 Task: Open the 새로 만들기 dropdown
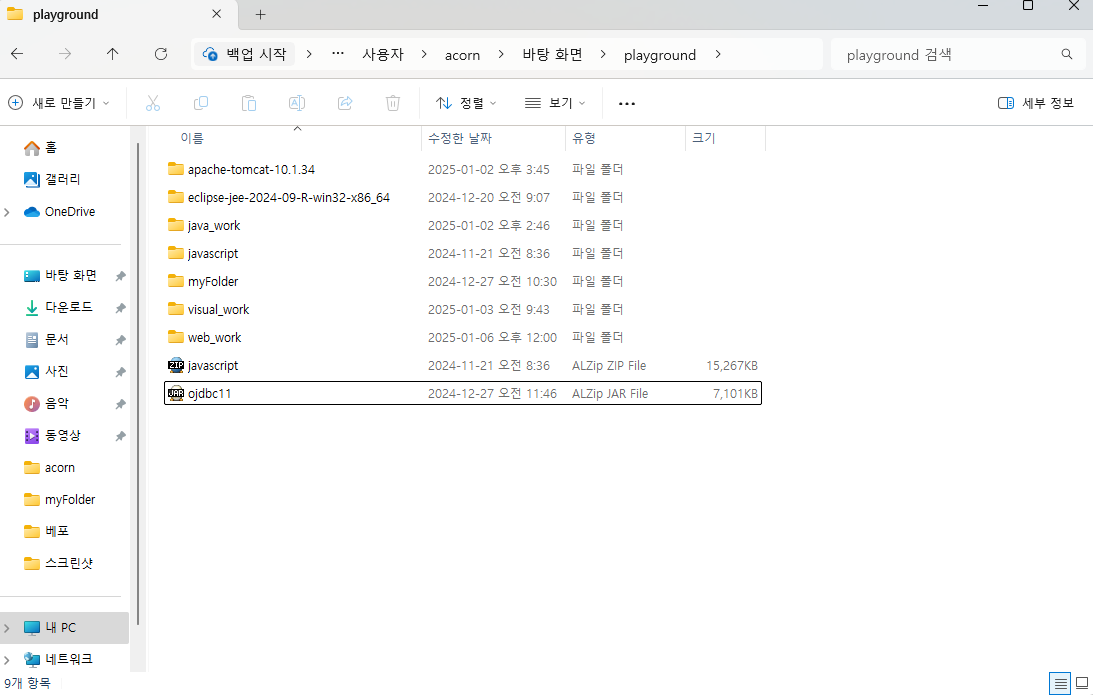(59, 103)
